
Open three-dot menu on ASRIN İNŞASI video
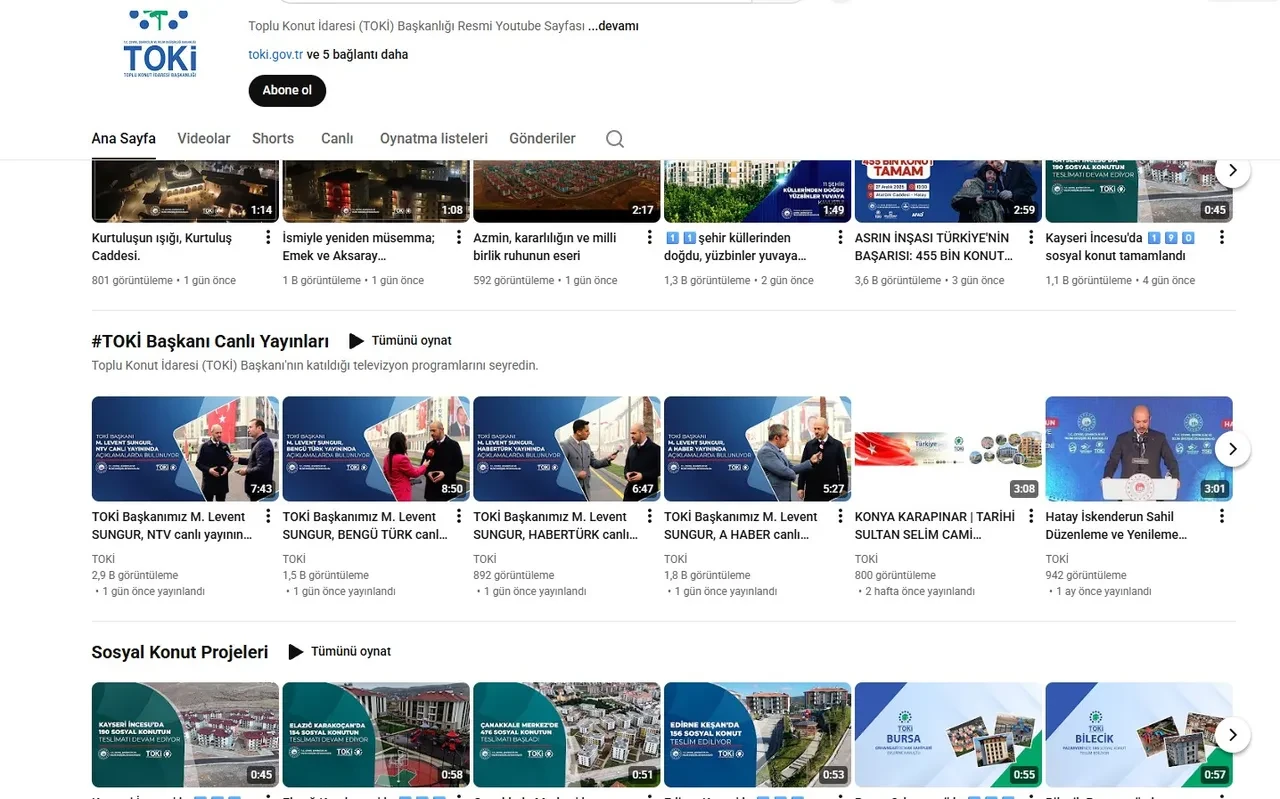(x=1031, y=237)
